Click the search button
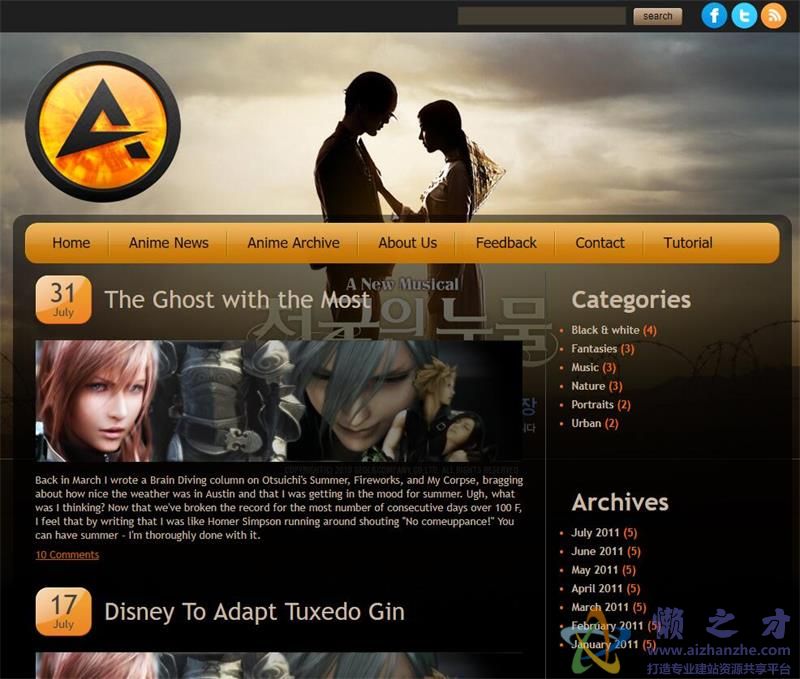Viewport: 800px width, 679px height. (x=658, y=16)
